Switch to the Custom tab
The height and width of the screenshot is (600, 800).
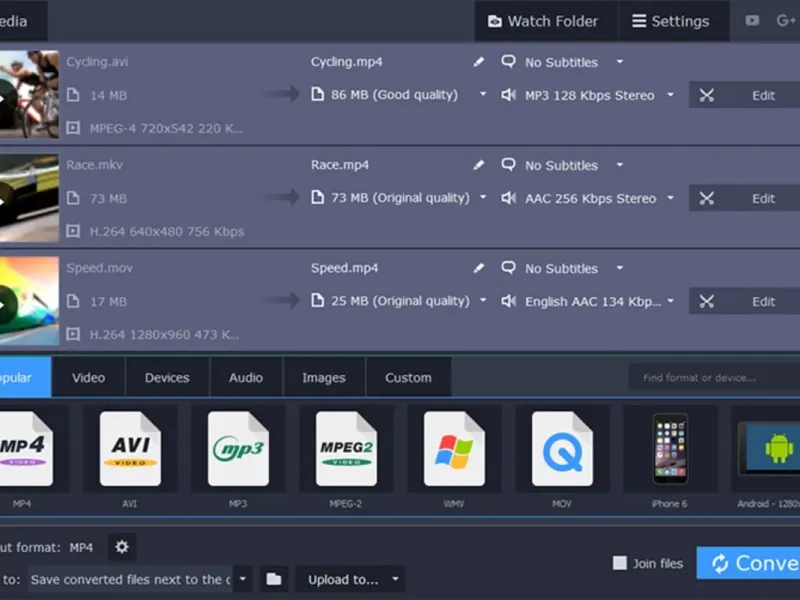[x=408, y=378]
